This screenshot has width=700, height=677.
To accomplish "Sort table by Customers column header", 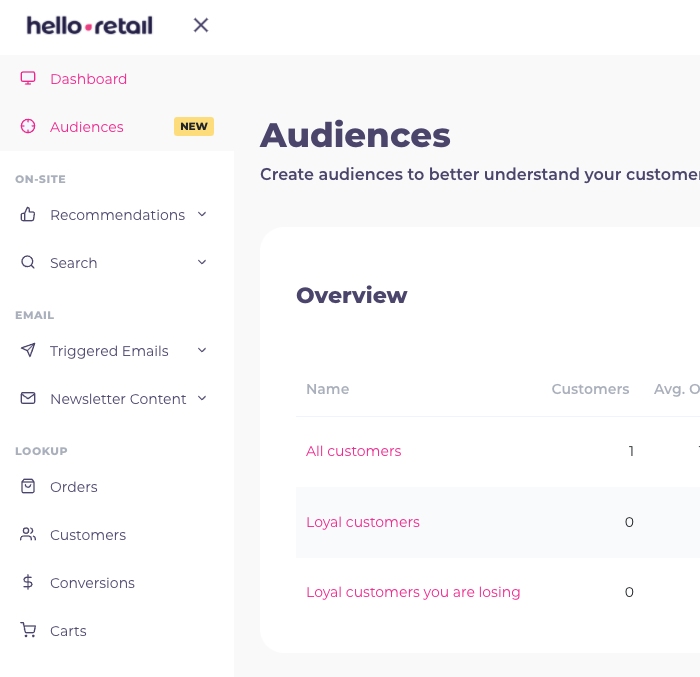I will click(590, 389).
